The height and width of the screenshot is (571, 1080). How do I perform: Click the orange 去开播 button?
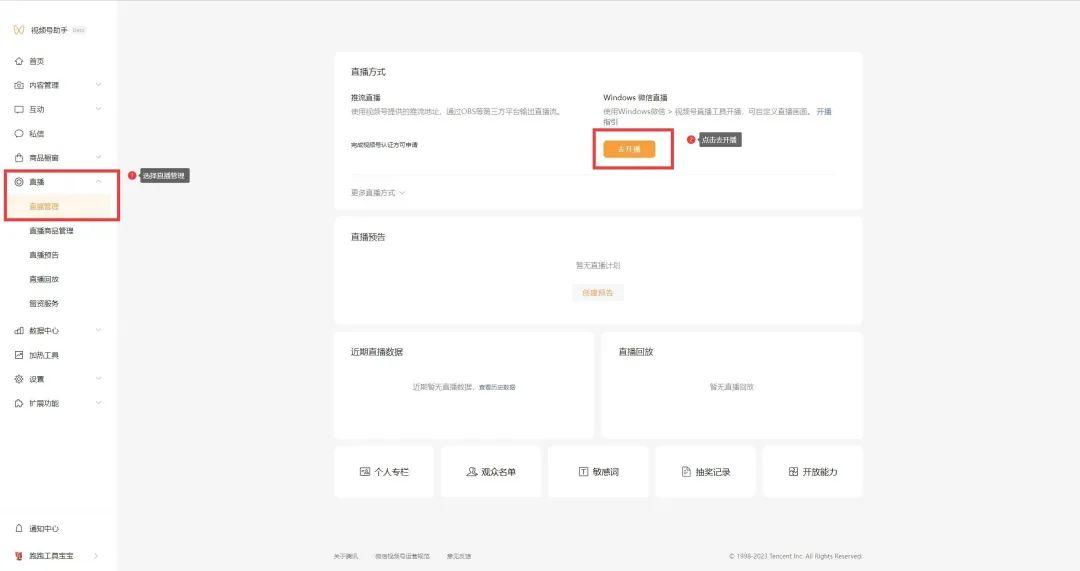[x=629, y=149]
